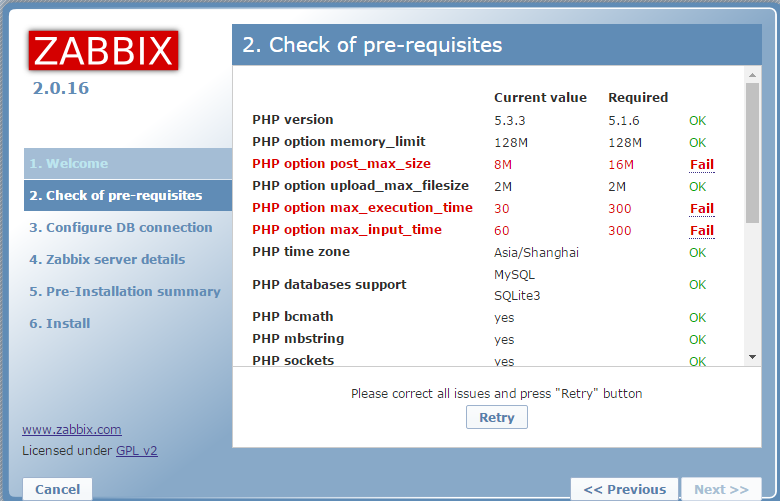The width and height of the screenshot is (780, 501).
Task: Select the Welcome step in sidebar
Action: [x=69, y=164]
